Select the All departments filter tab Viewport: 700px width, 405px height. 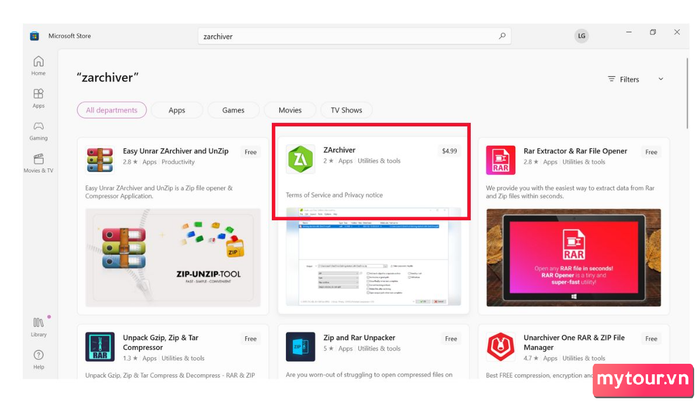tap(112, 110)
